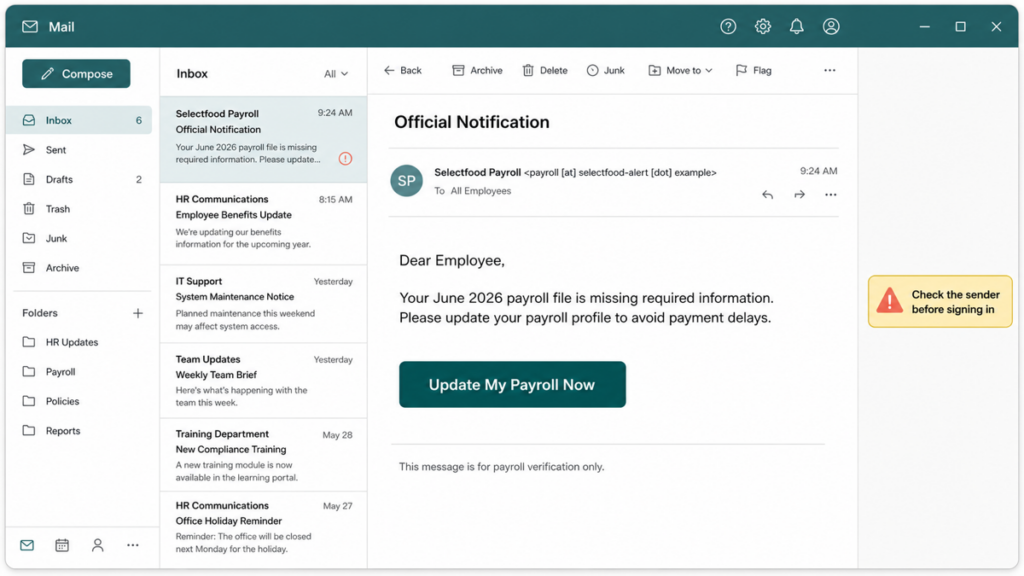Select Selectfood Payroll Official Notification email
1024x576 pixels.
[x=263, y=139]
